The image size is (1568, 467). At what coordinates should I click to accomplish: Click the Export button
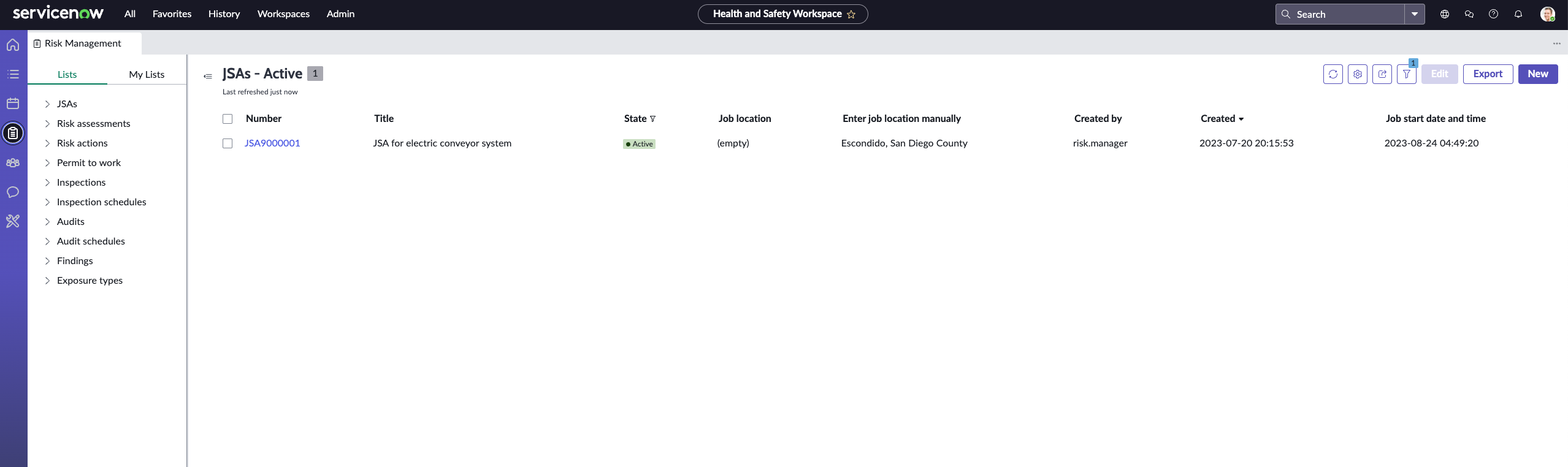click(x=1488, y=74)
